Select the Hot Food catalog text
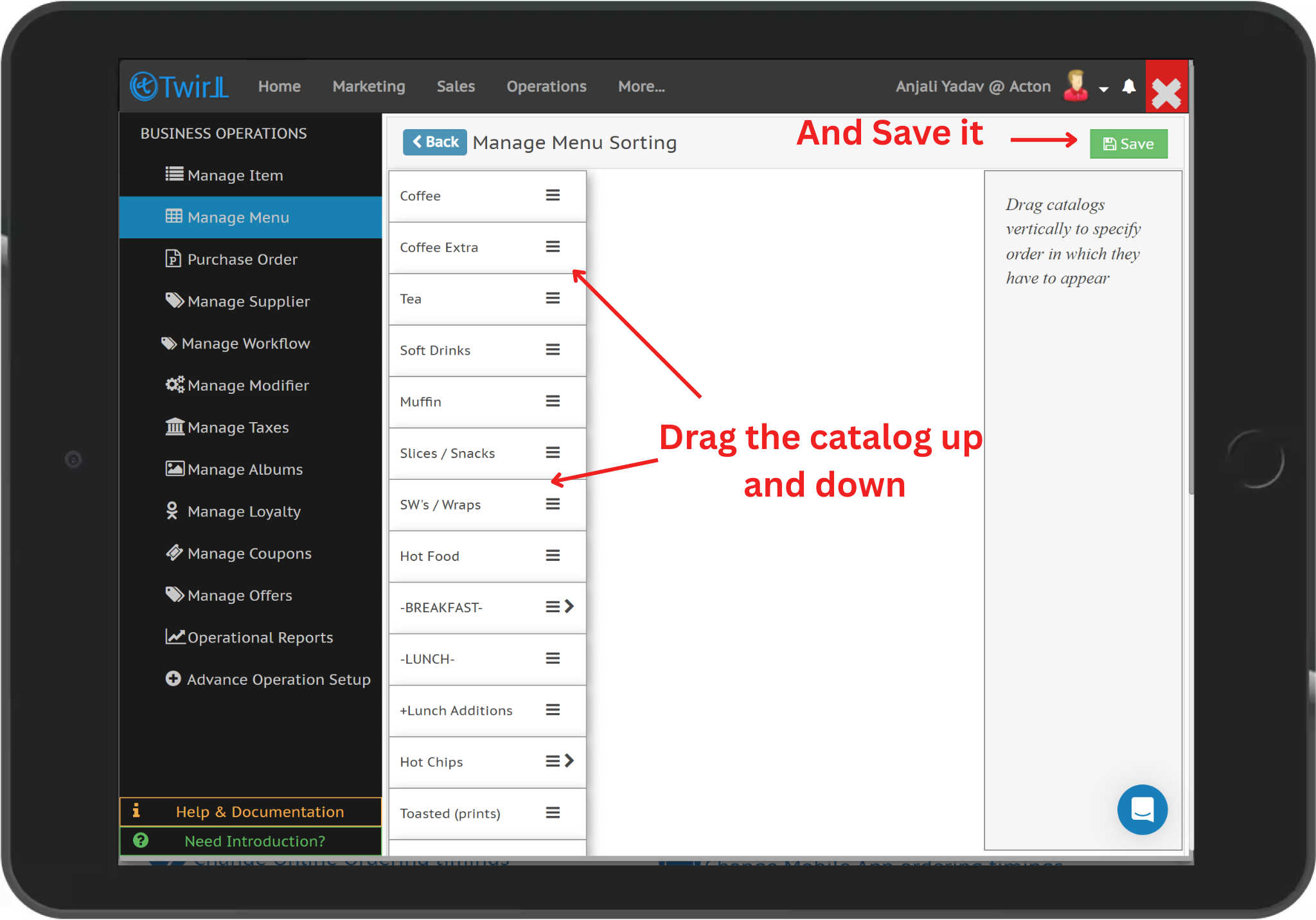Image resolution: width=1316 pixels, height=920 pixels. coord(429,556)
